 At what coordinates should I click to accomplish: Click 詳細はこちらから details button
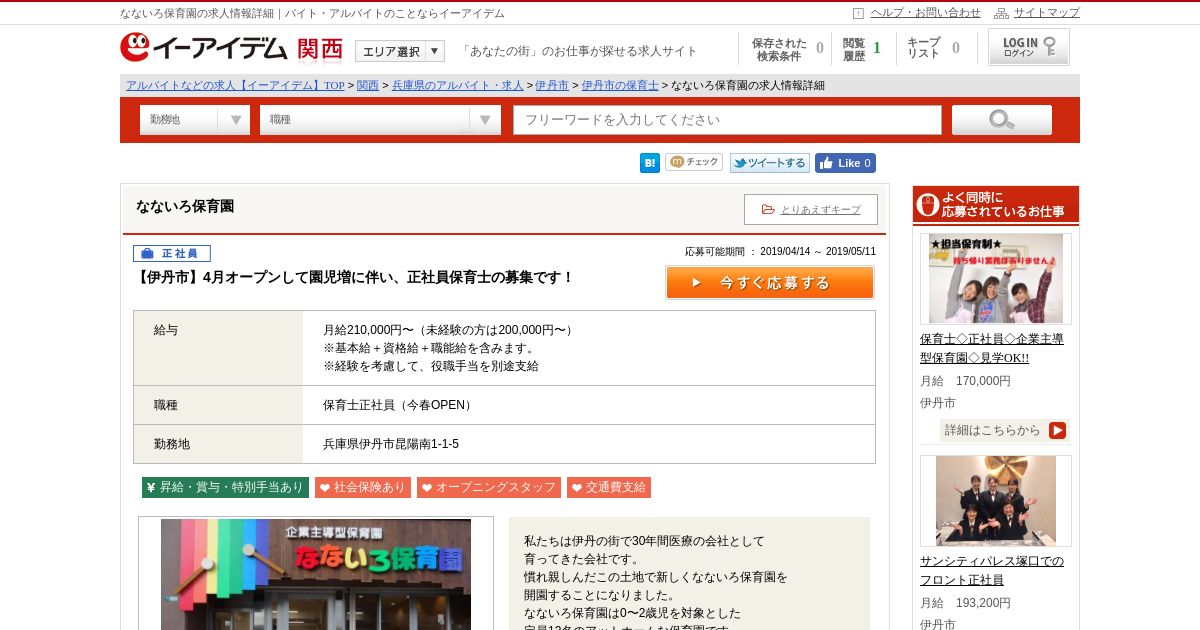click(1004, 431)
